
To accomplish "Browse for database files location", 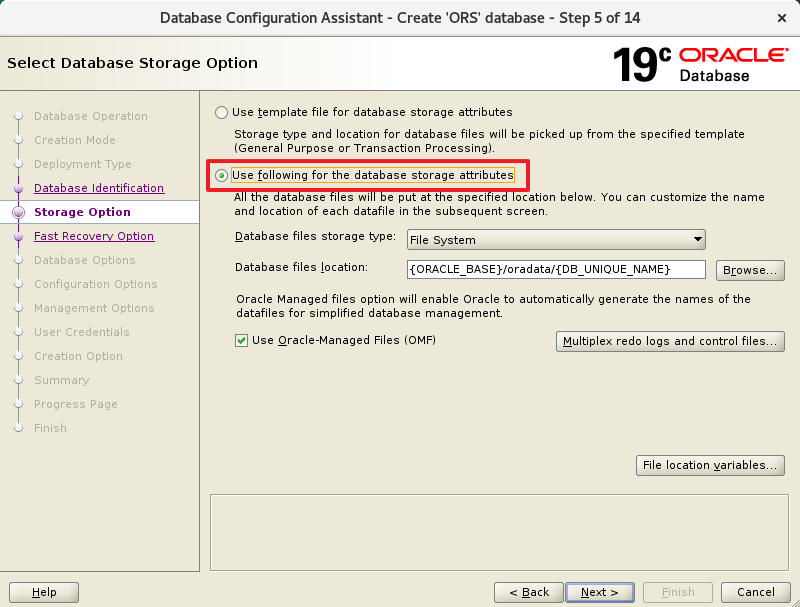I will pos(750,270).
